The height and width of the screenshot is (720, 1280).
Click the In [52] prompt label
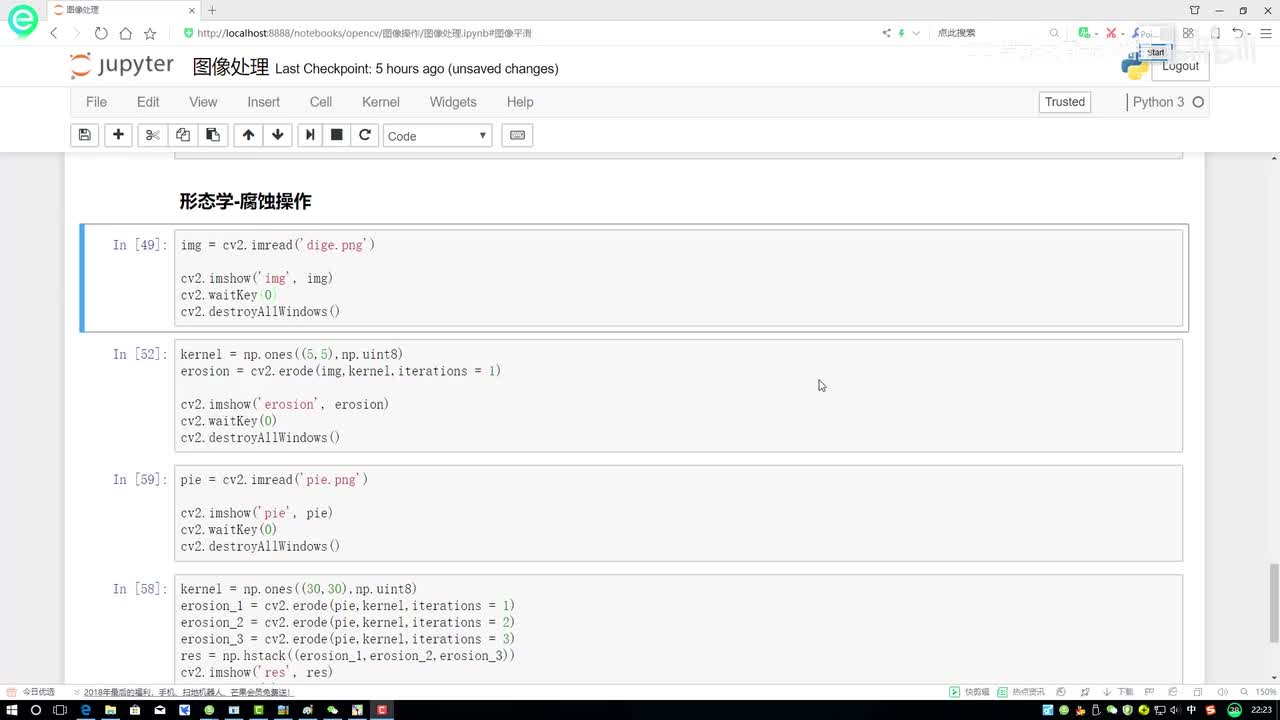(x=140, y=354)
